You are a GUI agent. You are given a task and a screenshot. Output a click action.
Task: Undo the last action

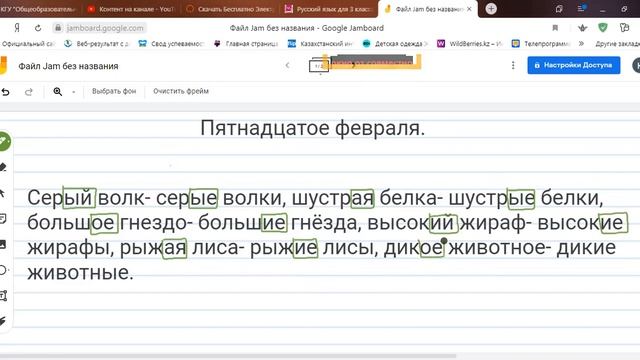[5, 92]
